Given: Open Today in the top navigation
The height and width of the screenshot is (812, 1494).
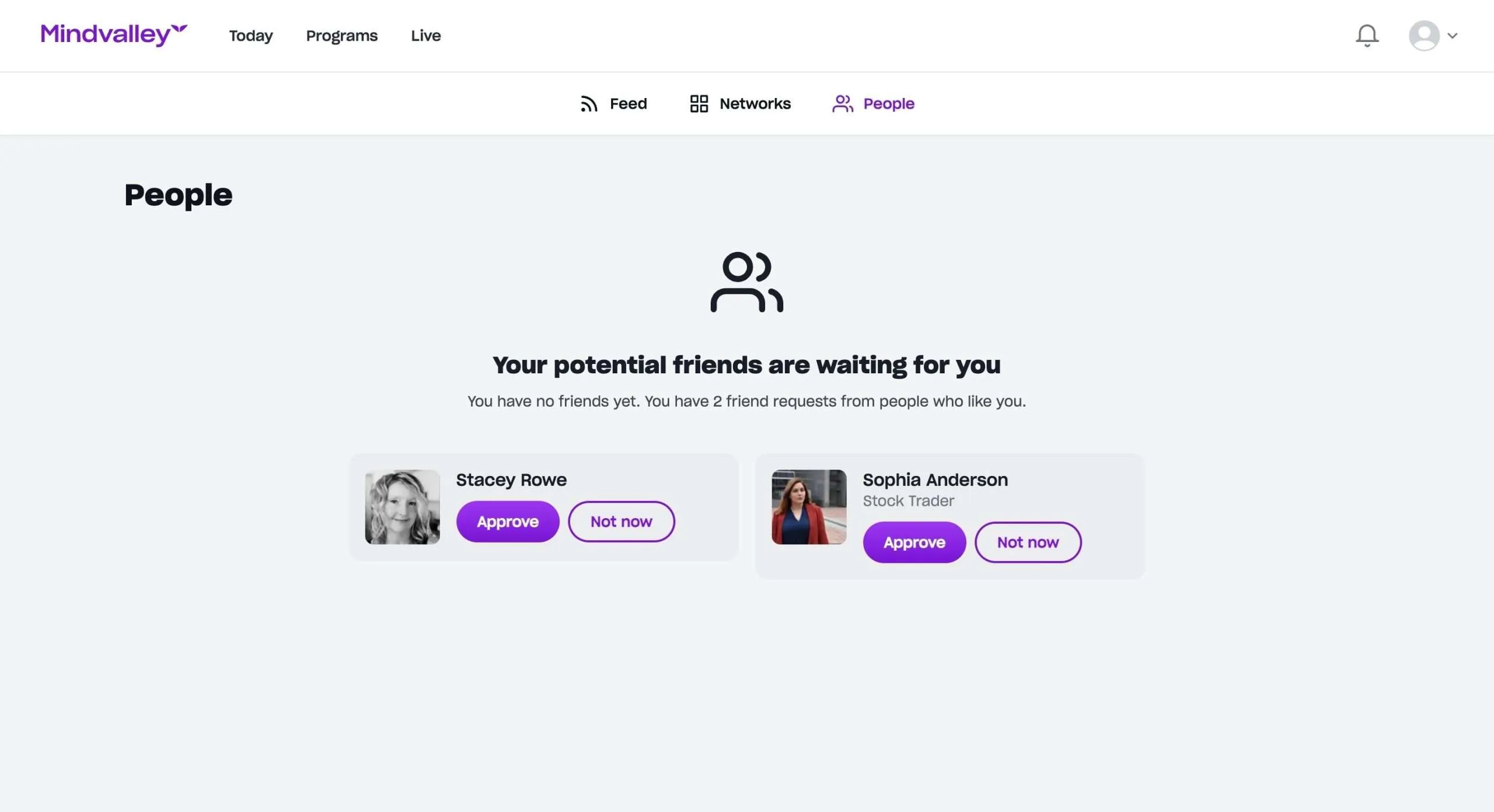Looking at the screenshot, I should click(251, 36).
